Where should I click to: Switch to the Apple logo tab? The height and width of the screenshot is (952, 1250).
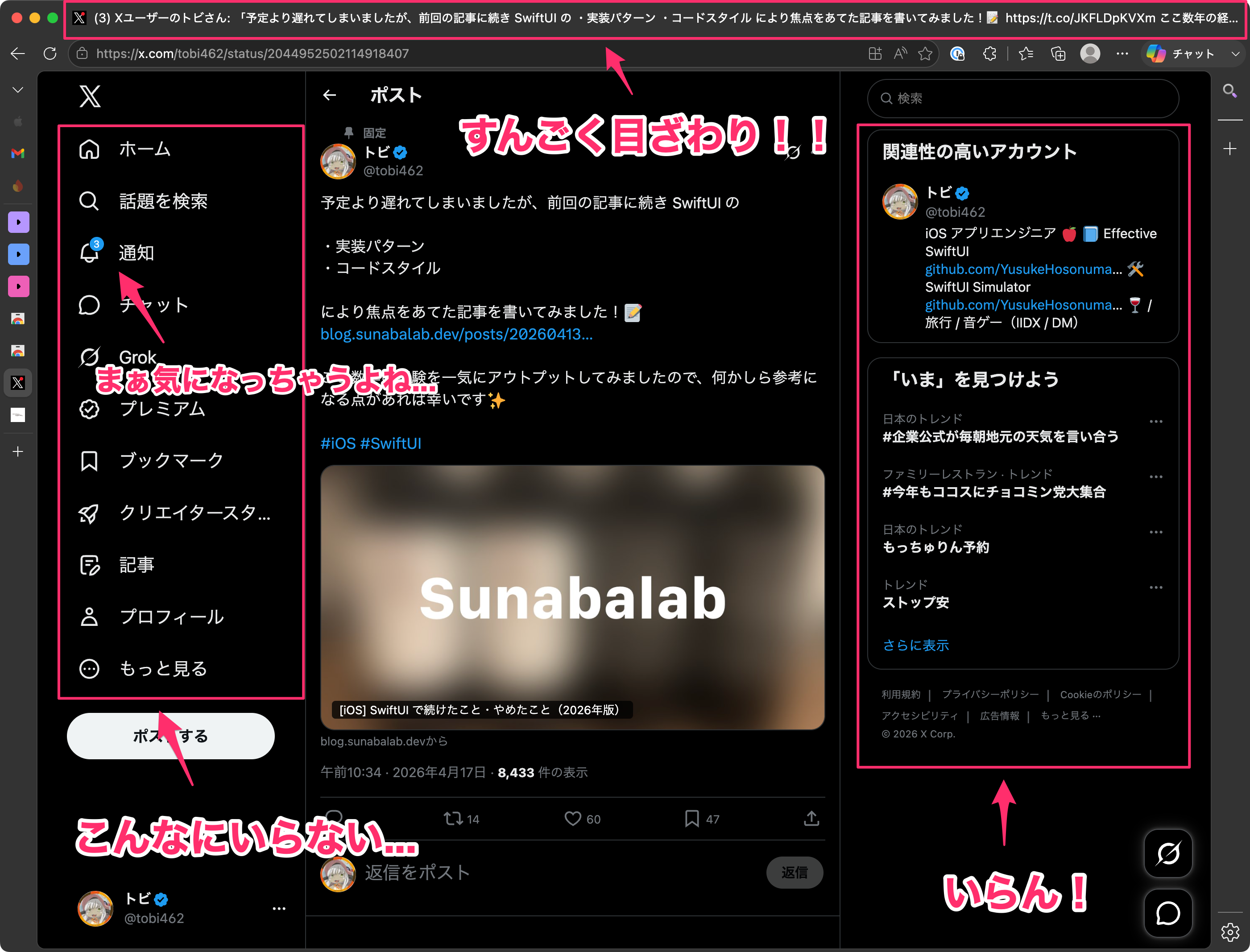click(18, 121)
